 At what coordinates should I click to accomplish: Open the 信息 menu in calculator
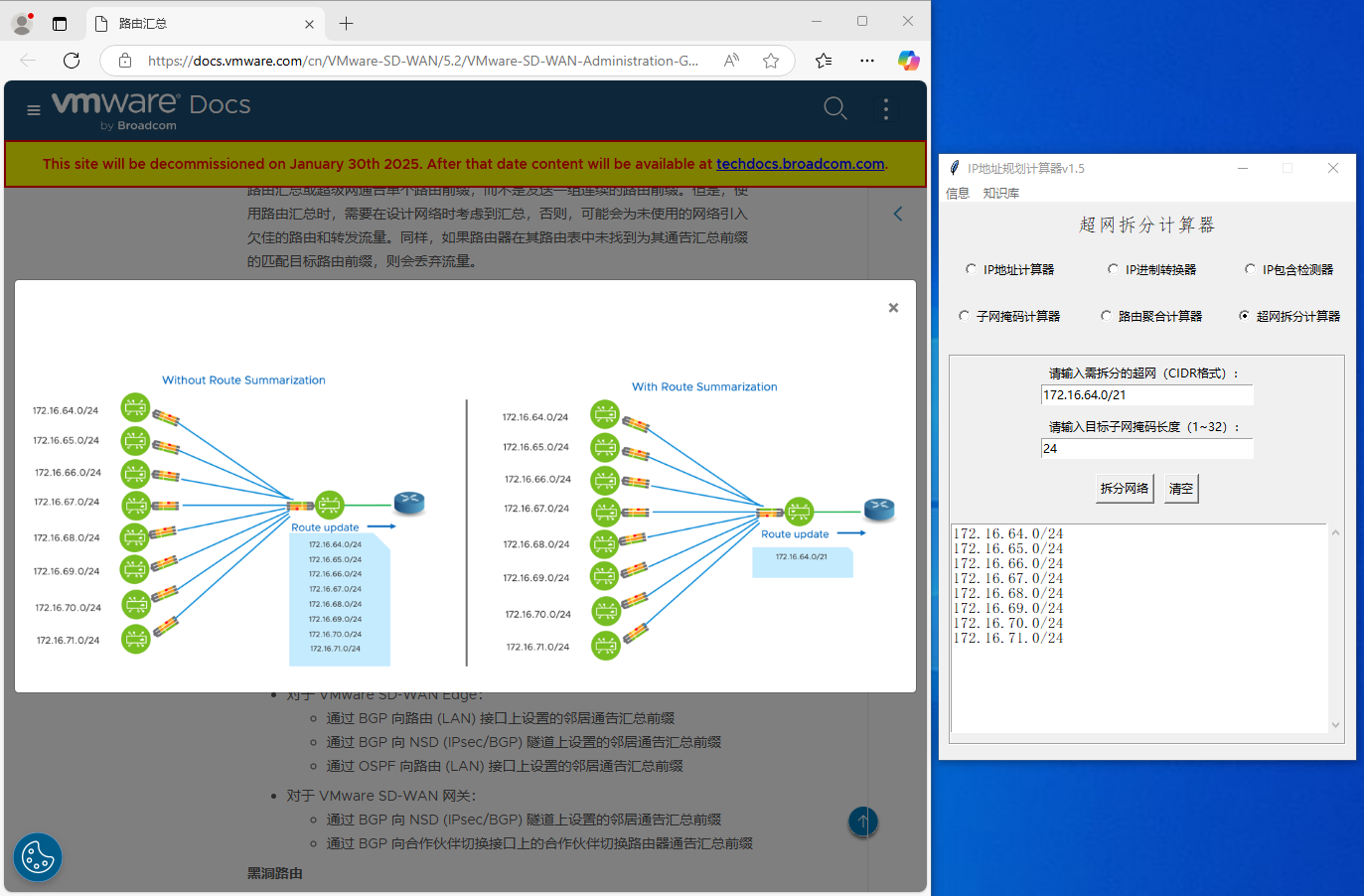click(958, 193)
